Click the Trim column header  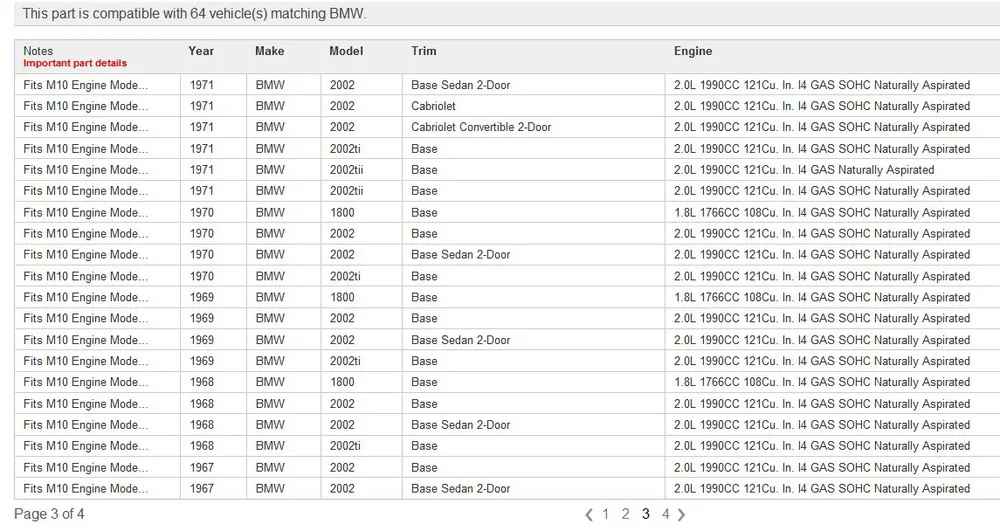pos(424,51)
